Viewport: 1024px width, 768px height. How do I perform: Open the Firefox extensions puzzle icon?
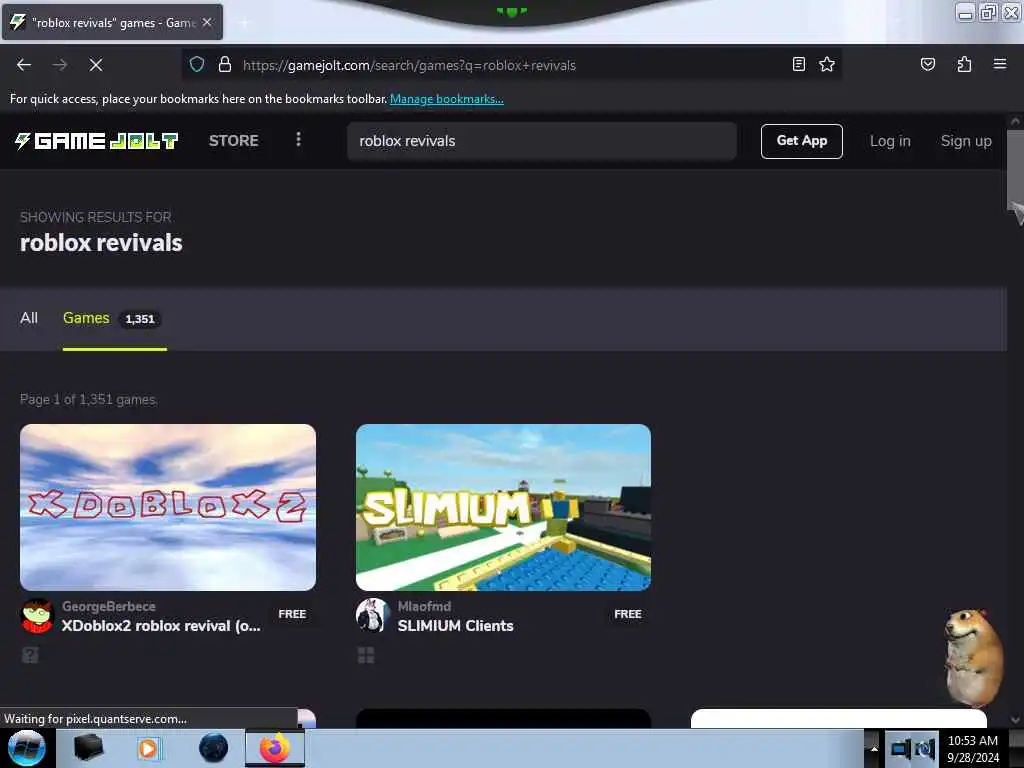[964, 64]
